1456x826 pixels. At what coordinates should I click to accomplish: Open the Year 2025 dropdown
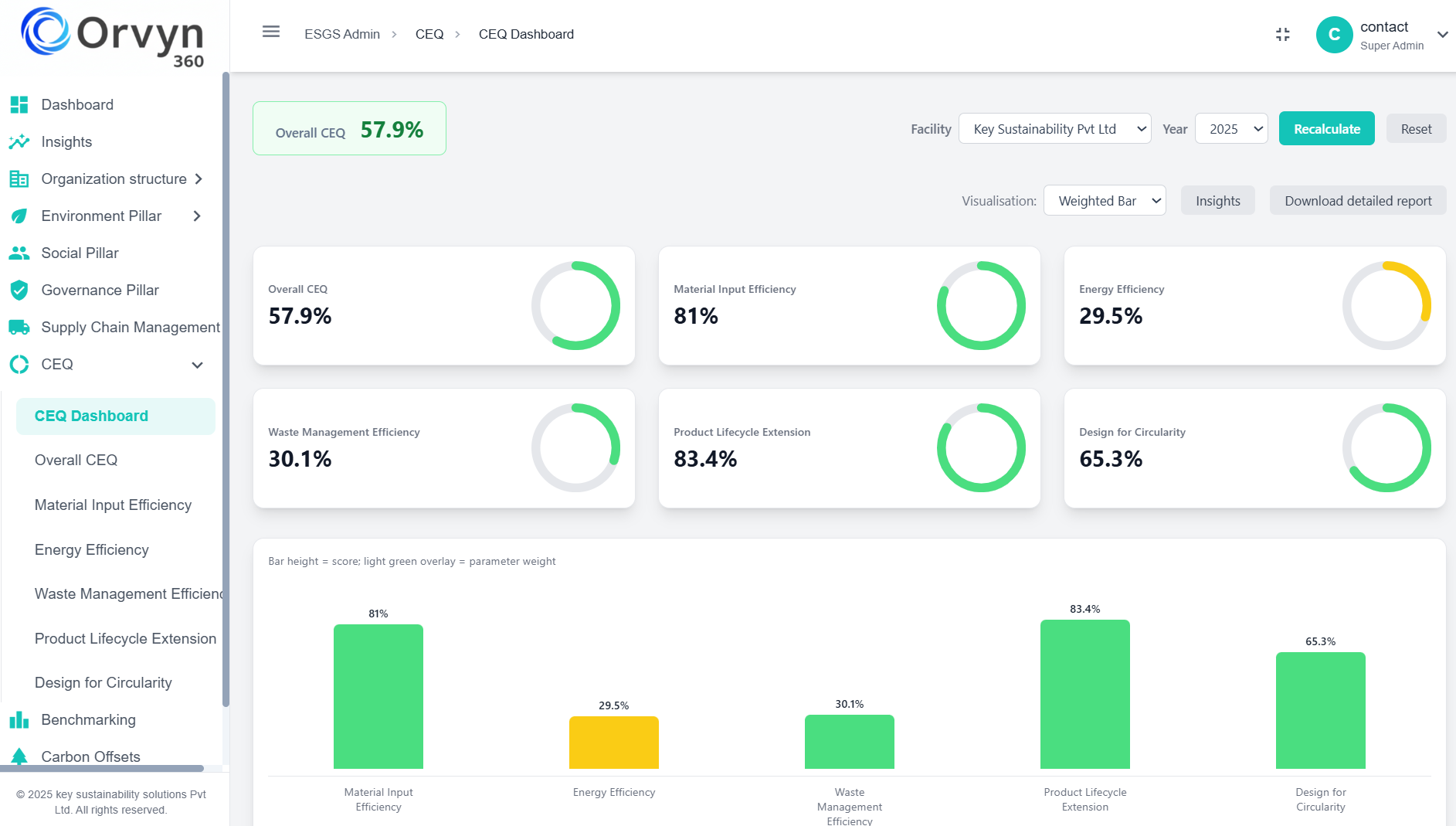point(1231,129)
